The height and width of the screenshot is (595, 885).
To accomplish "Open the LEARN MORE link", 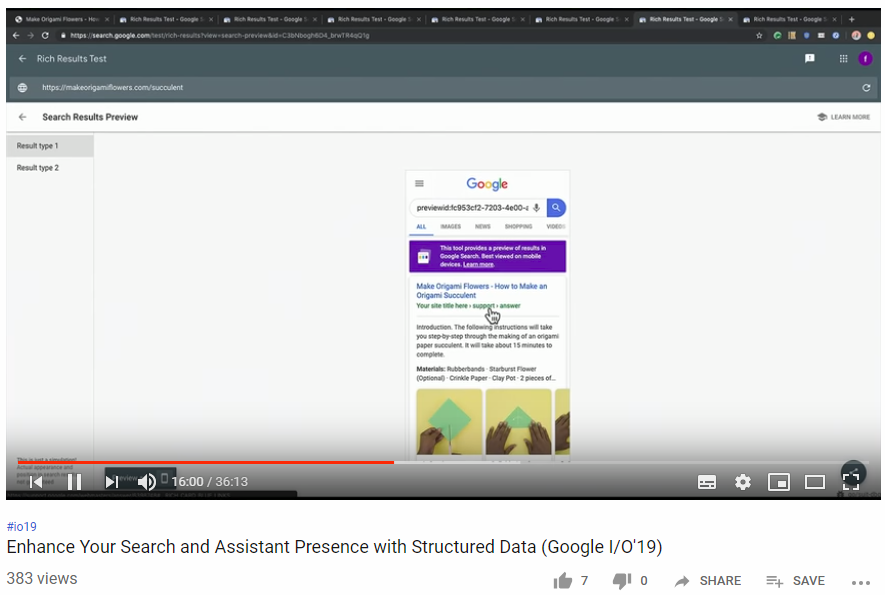I will (x=844, y=117).
